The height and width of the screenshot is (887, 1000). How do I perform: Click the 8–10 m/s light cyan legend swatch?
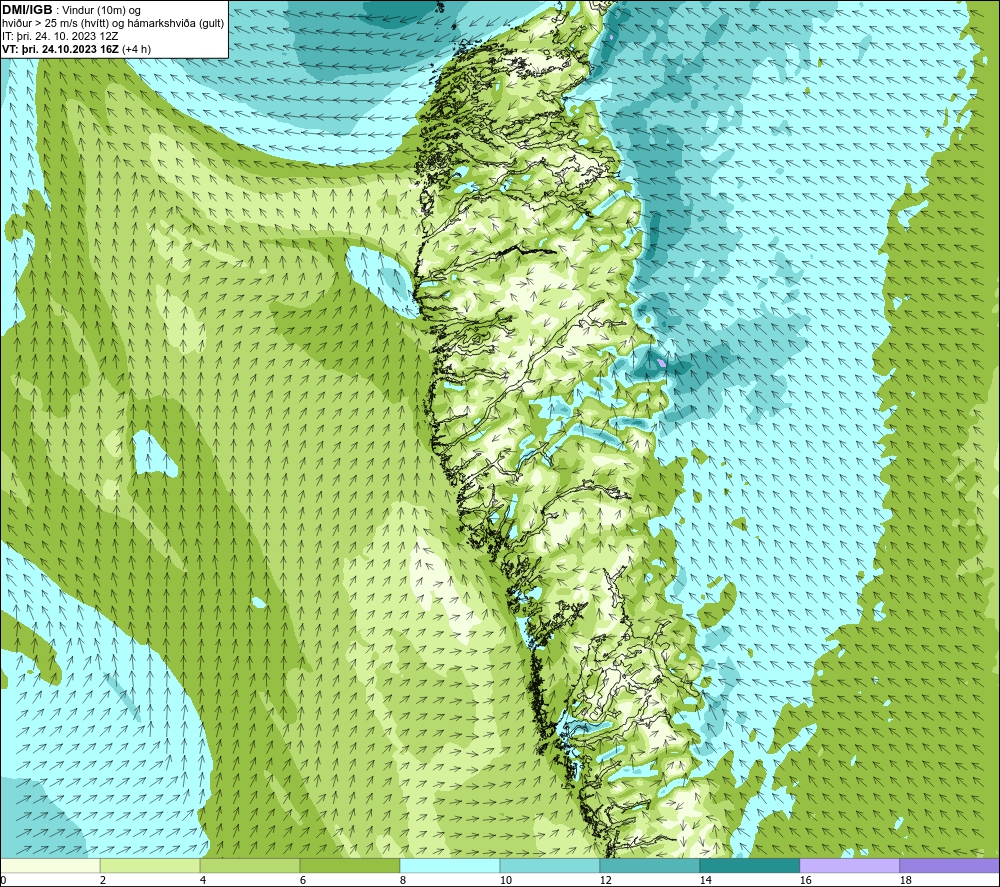[x=450, y=865]
